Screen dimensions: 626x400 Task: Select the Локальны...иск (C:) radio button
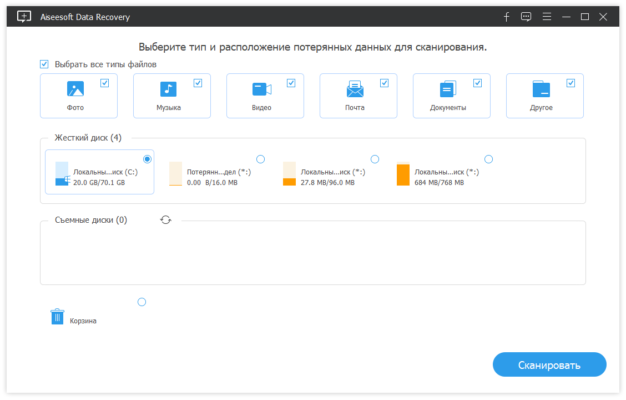pos(147,159)
